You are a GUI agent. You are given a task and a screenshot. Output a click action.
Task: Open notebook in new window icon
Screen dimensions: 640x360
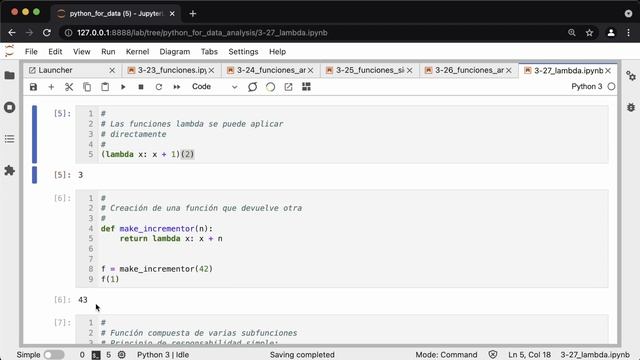(x=289, y=87)
